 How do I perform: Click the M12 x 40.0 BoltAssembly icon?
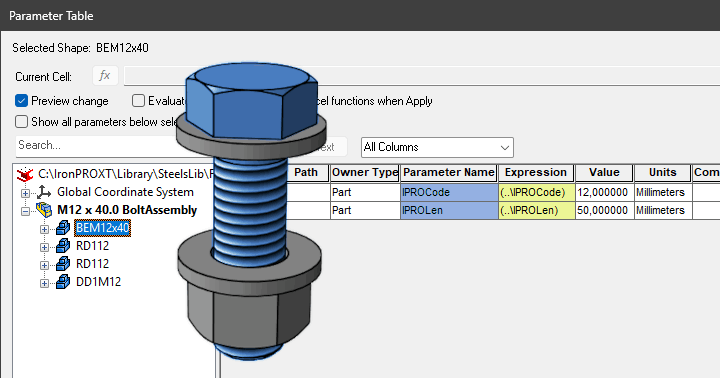(x=44, y=210)
